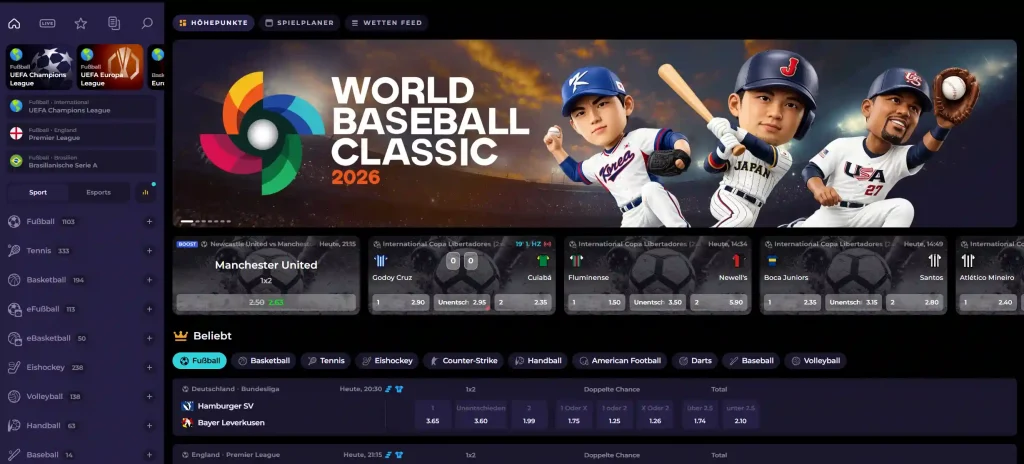Screen dimensions: 1024x464
Task: Open favorites star icon
Action: pos(80,24)
